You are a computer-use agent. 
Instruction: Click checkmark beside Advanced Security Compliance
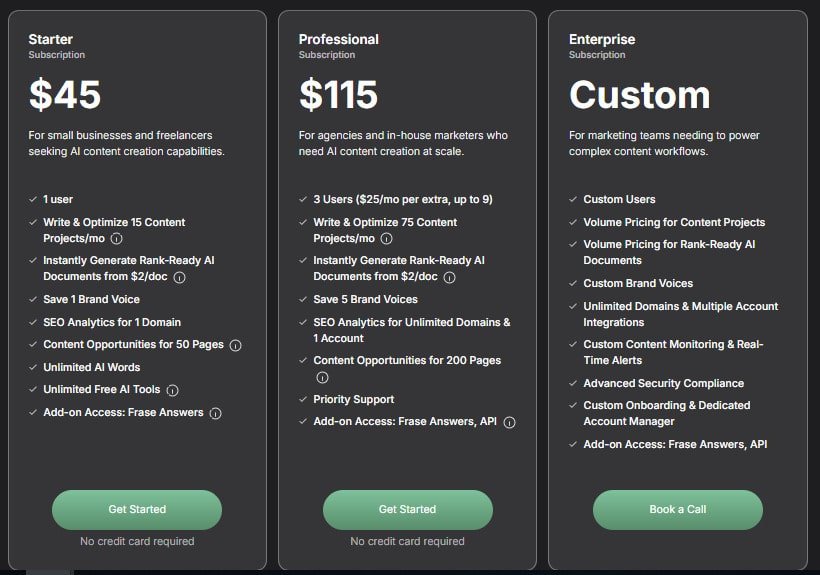[x=573, y=383]
